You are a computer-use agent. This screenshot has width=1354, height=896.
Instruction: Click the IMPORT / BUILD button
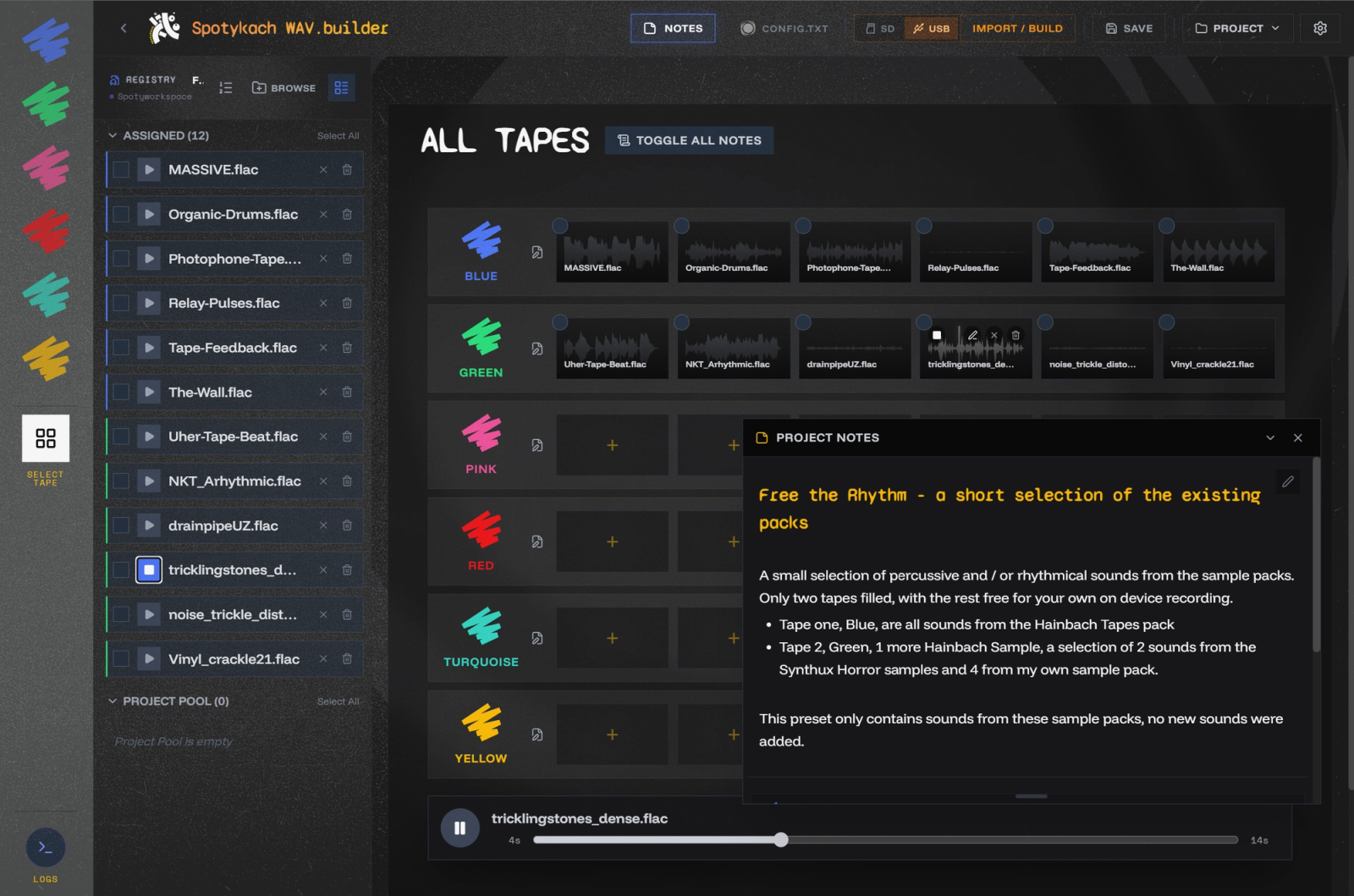[x=1017, y=28]
